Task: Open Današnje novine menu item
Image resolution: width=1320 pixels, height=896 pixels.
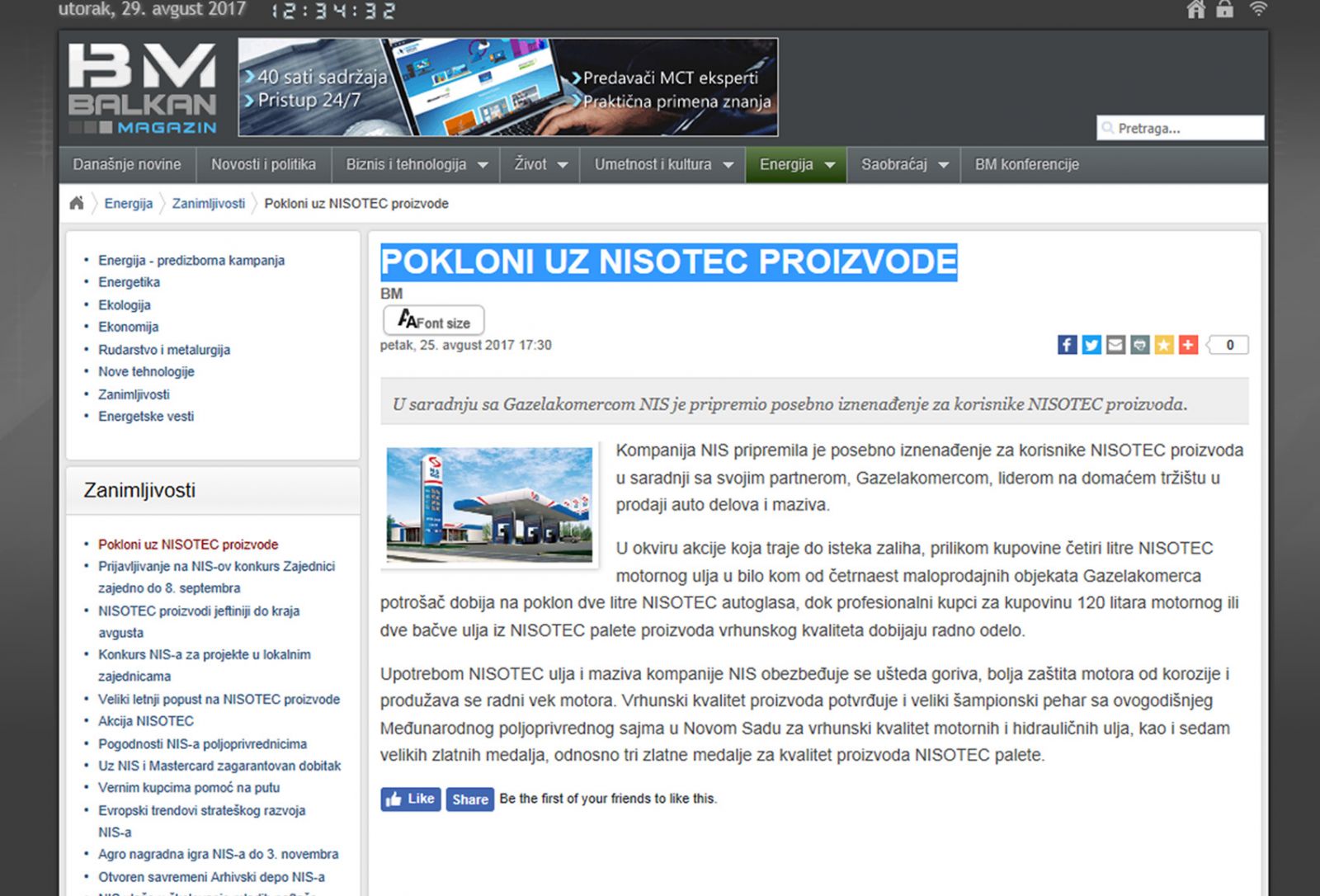Action: point(127,164)
